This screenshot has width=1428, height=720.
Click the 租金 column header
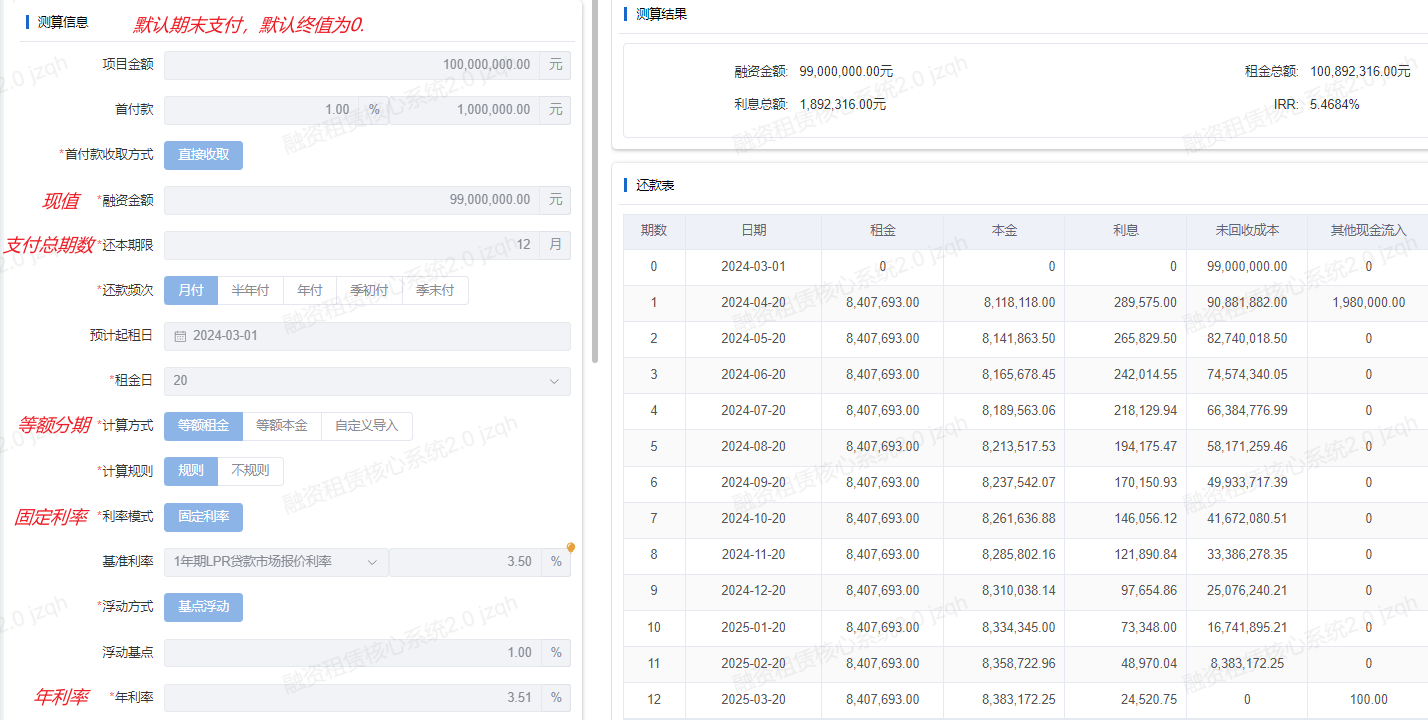(x=882, y=231)
